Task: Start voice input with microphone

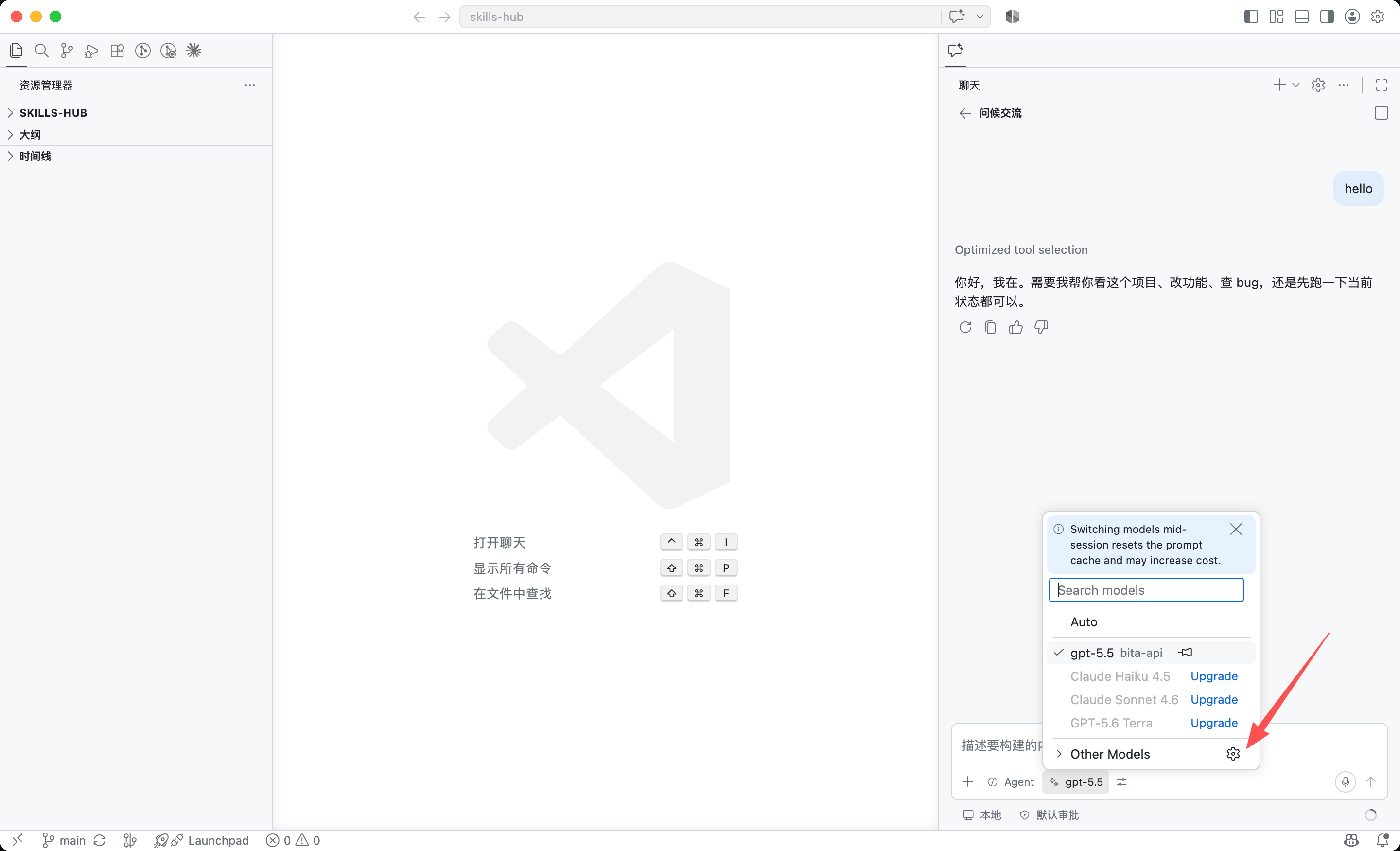Action: 1345,781
